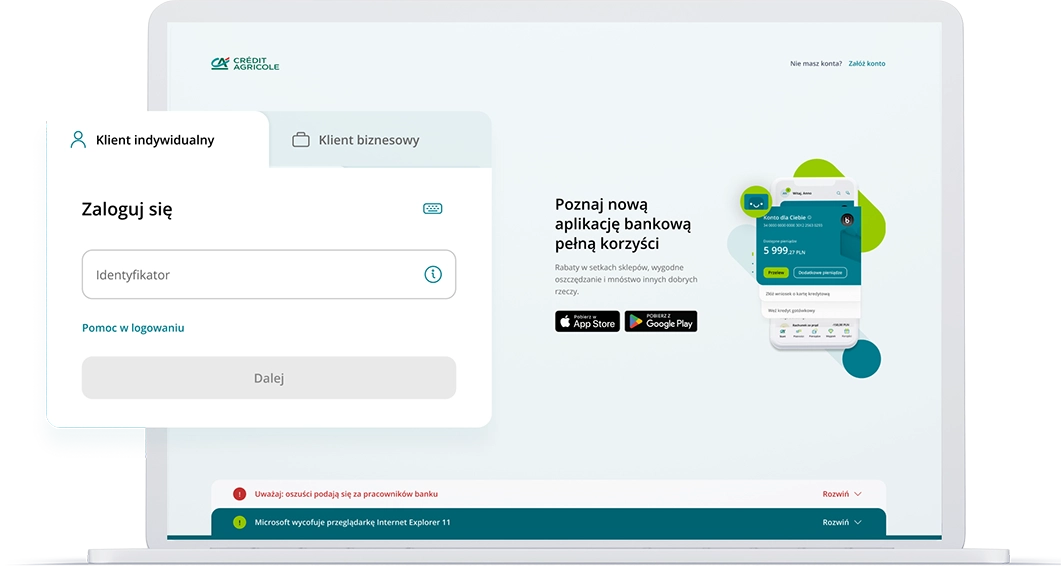Click the Microsoft Internet Explorer 11 notice text
The image size is (1061, 567).
coord(352,522)
